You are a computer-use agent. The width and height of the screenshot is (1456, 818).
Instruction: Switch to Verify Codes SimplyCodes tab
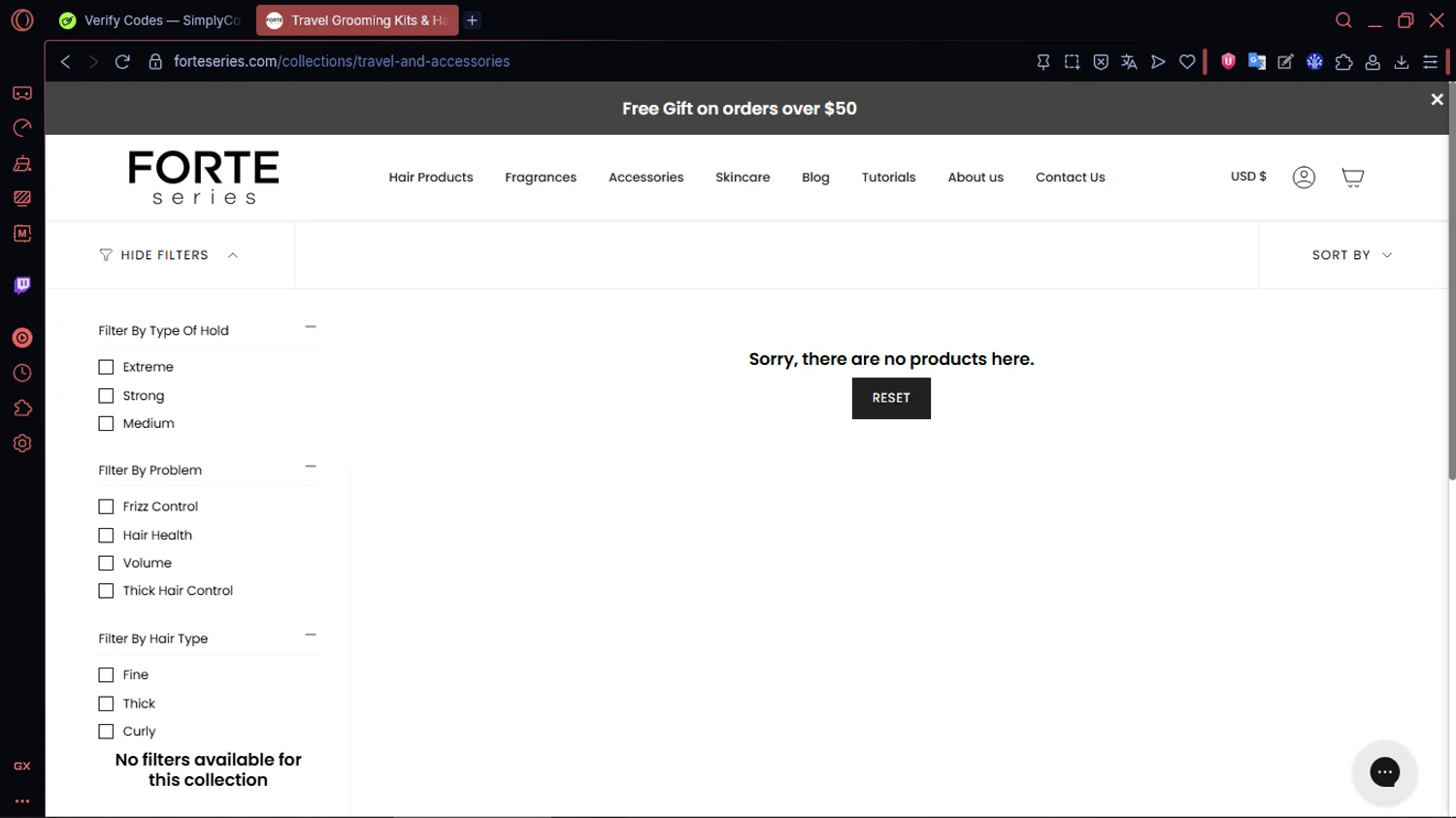click(150, 20)
